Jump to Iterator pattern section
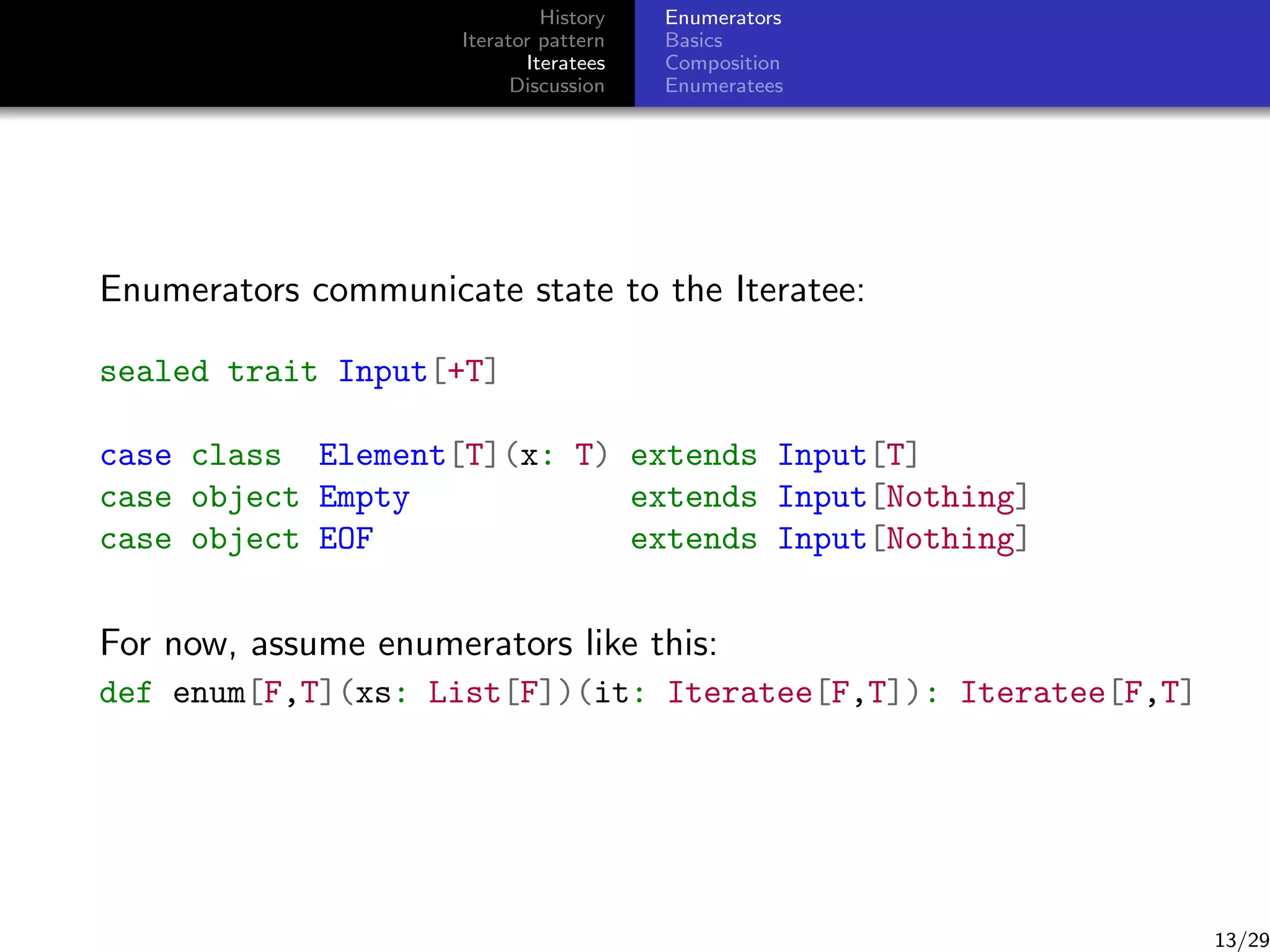Image resolution: width=1270 pixels, height=952 pixels. tap(533, 41)
